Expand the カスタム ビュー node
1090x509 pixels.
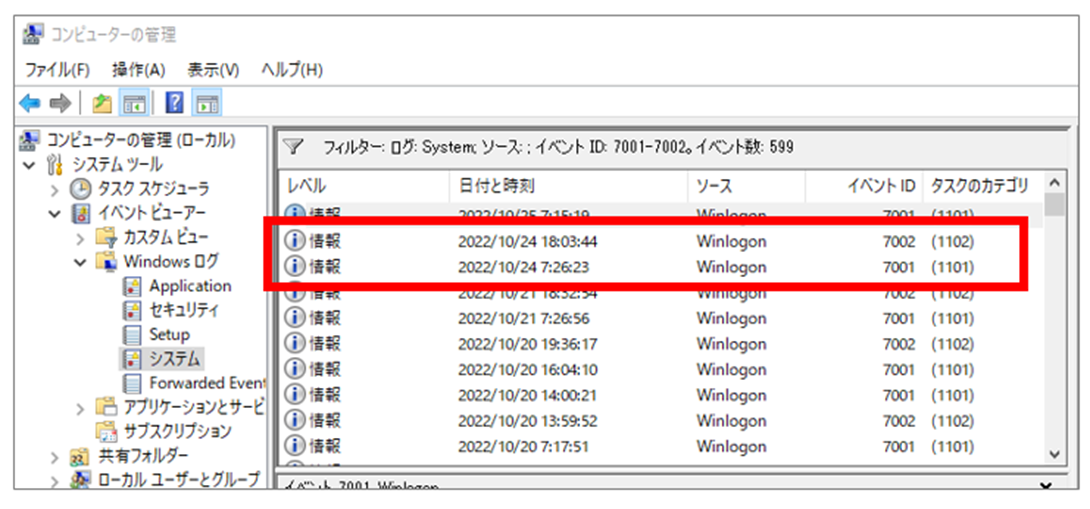coord(81,238)
